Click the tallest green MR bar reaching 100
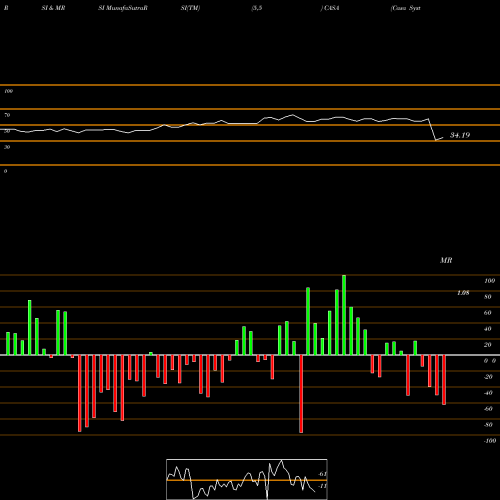This screenshot has height=500, width=500. tap(344, 315)
